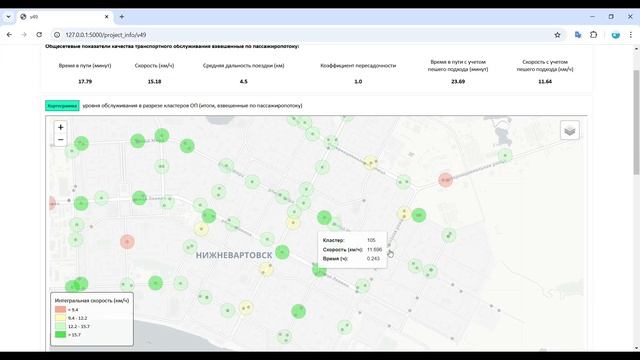Screen dimensions: 640x360
Task: Zoom out of the map with the minus button
Action: pos(60,140)
